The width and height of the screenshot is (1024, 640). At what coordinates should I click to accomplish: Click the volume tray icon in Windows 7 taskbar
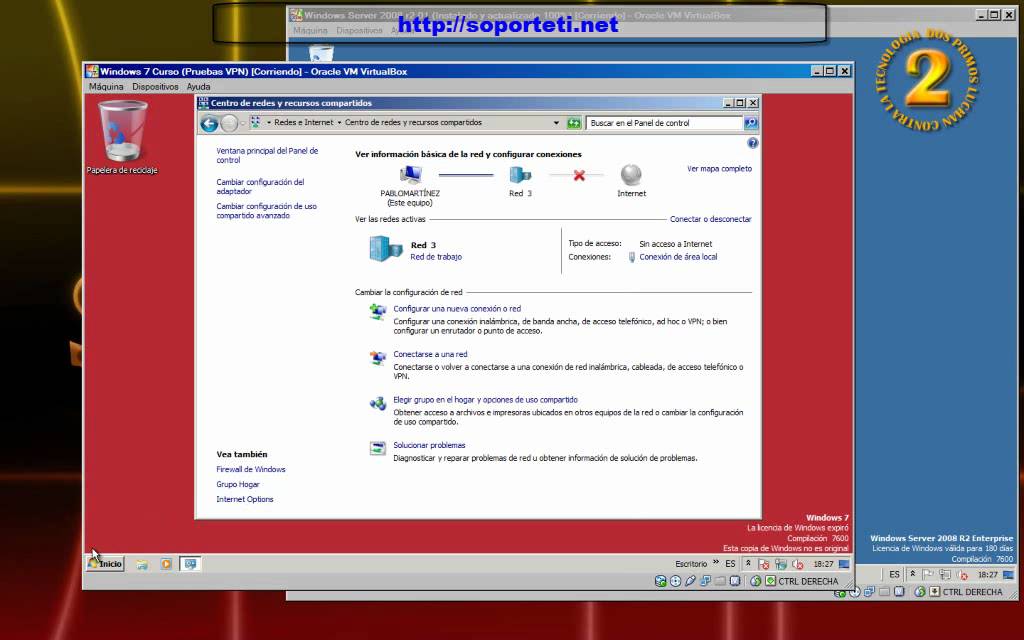(797, 564)
